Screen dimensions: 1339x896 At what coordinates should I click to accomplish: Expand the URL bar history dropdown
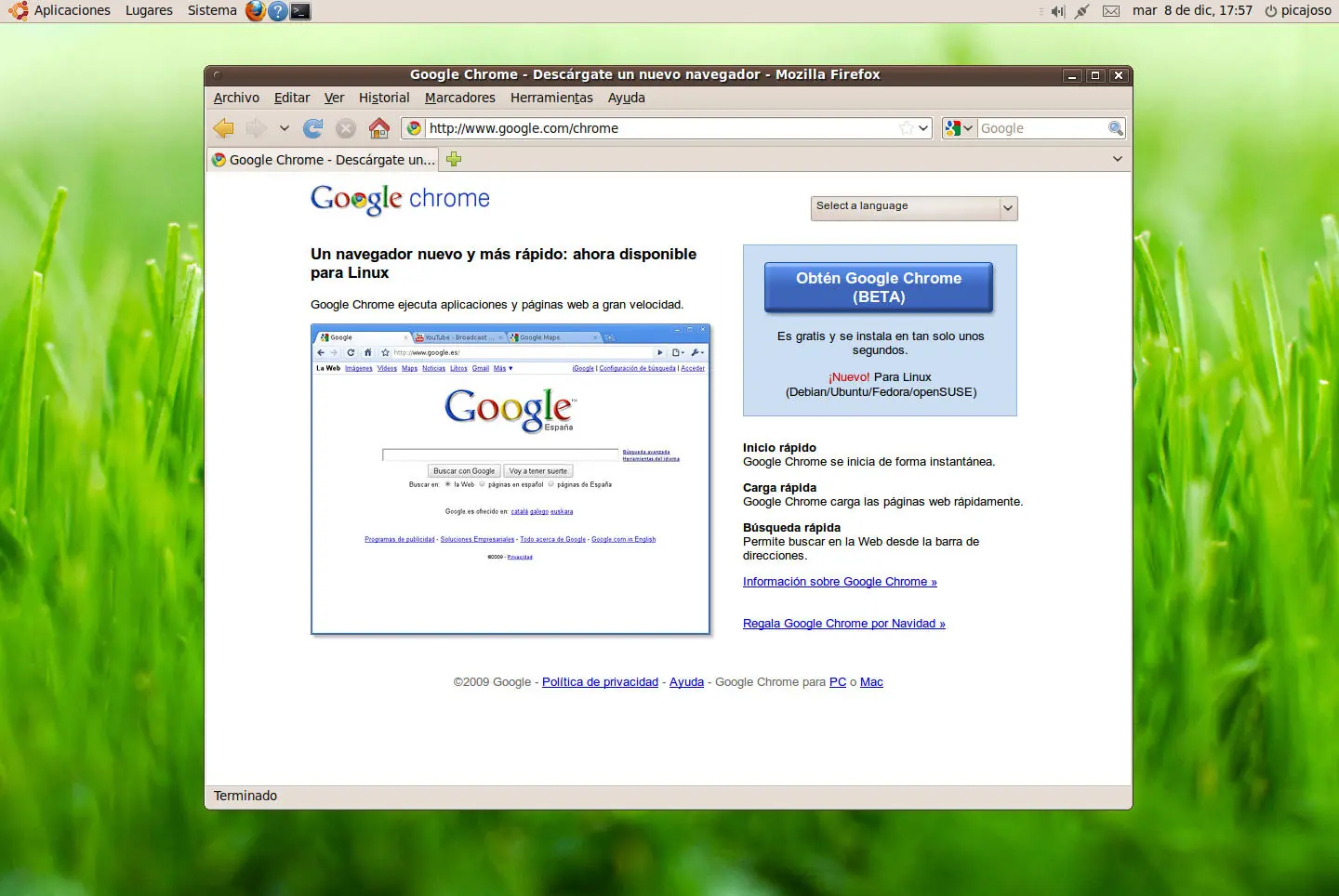pos(923,128)
